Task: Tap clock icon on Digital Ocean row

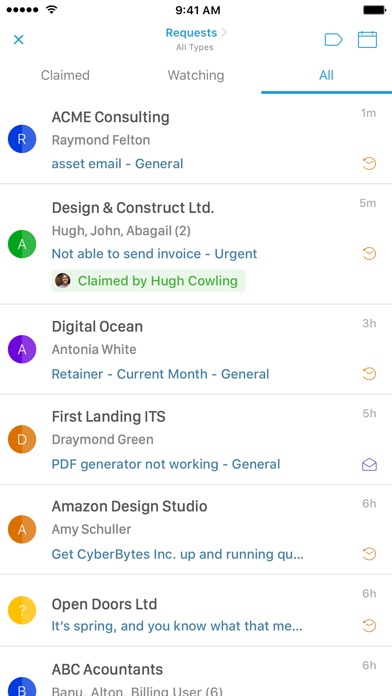Action: [x=369, y=374]
